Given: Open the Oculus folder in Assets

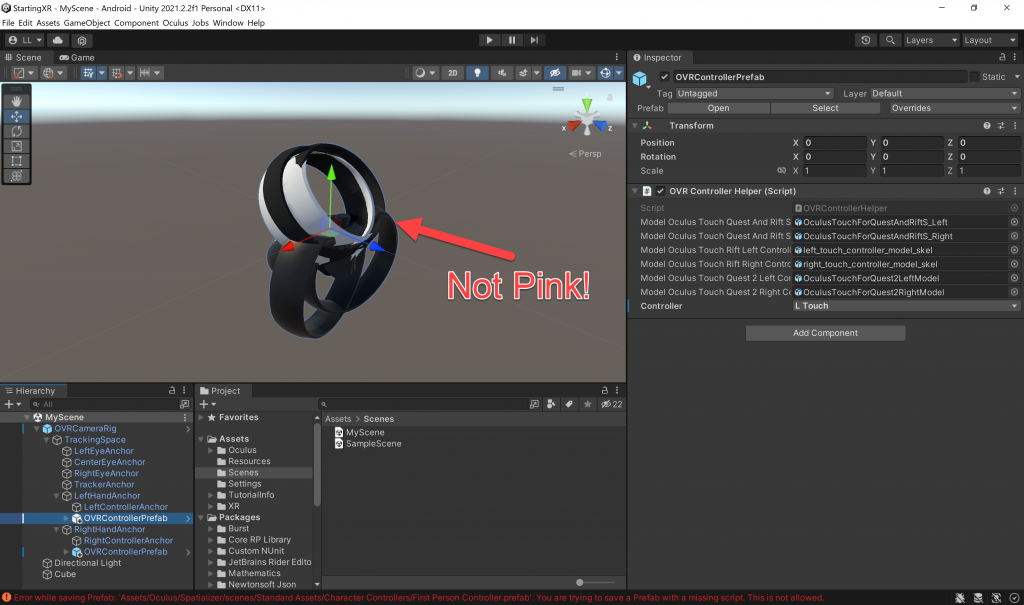Looking at the screenshot, I should 242,450.
